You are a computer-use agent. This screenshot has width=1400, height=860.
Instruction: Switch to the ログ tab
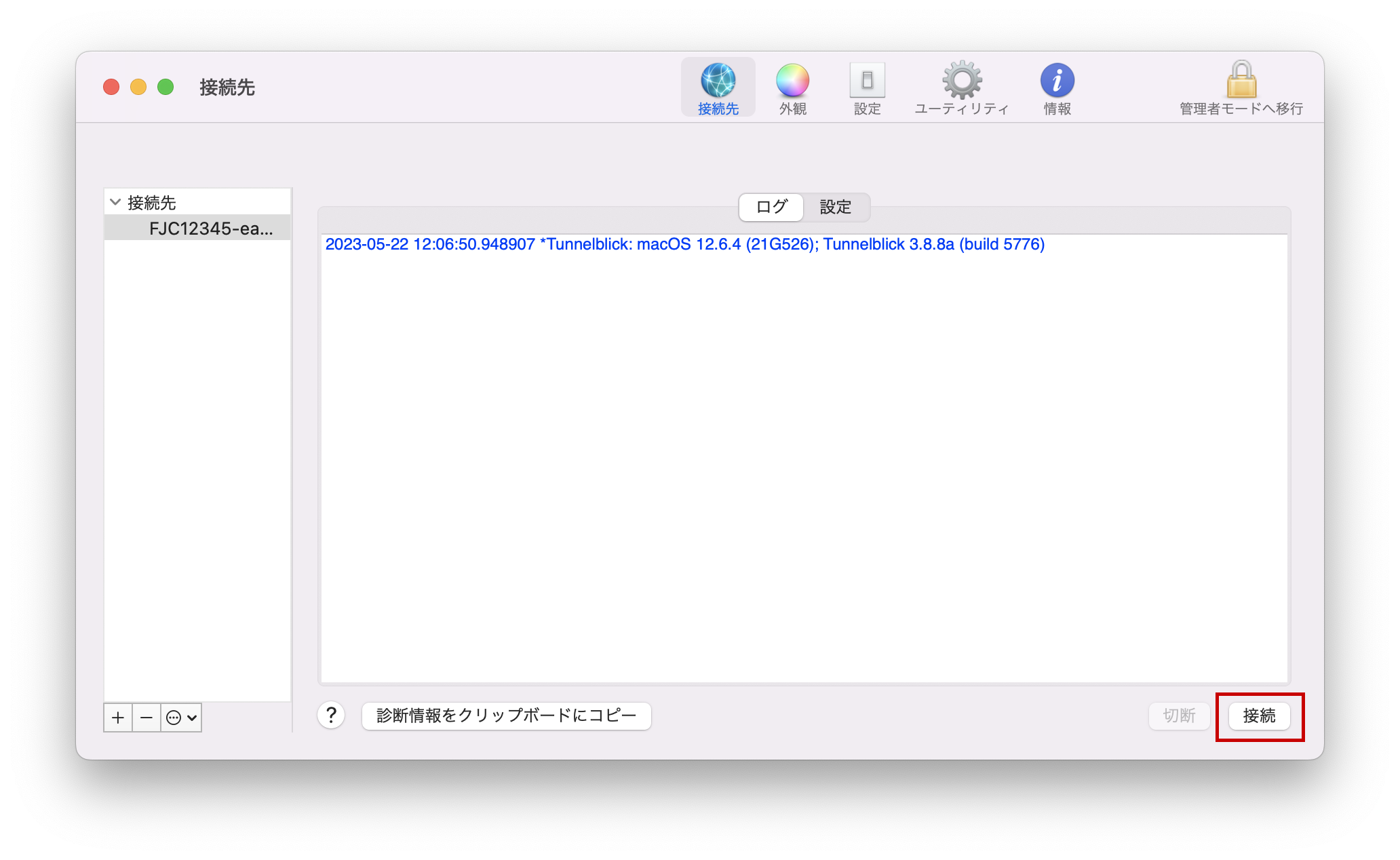(771, 207)
